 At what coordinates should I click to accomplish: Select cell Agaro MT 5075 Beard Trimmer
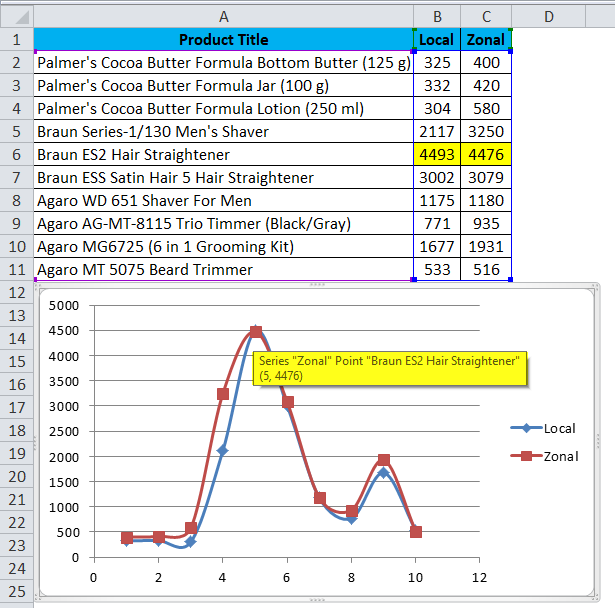point(224,269)
